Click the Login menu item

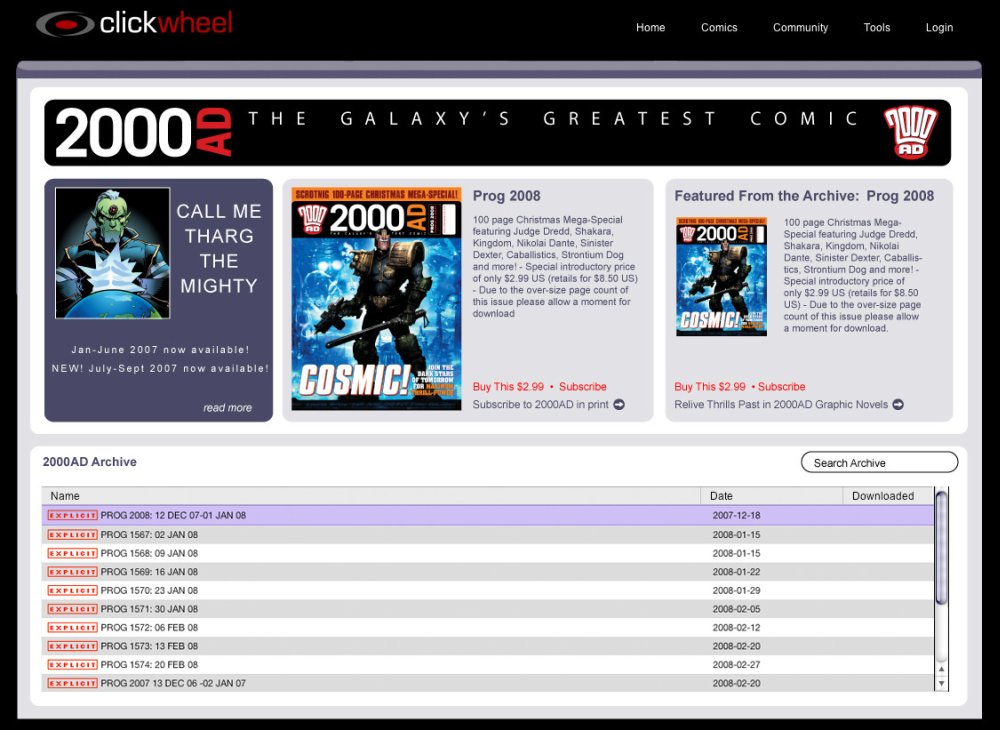click(x=939, y=27)
